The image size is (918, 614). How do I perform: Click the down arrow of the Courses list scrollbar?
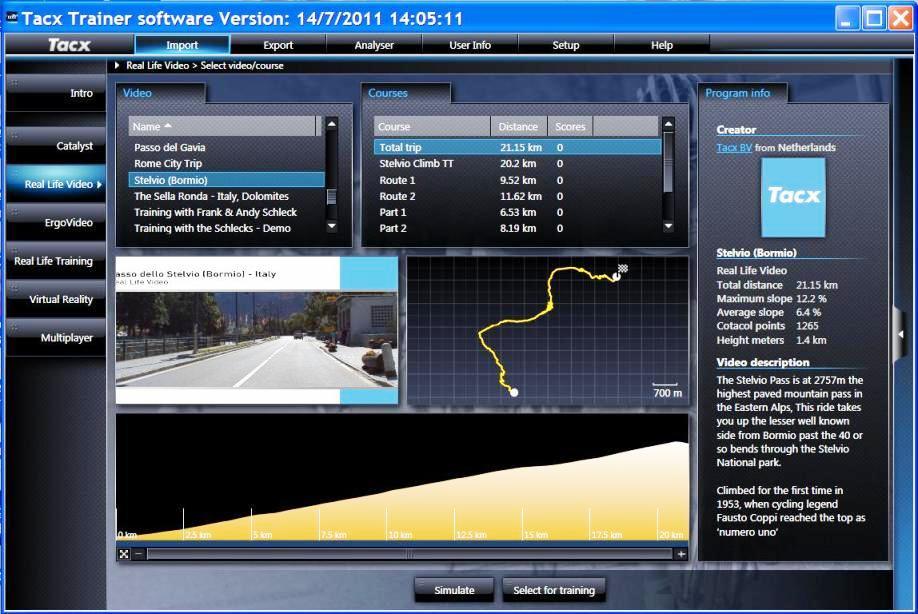tap(668, 226)
